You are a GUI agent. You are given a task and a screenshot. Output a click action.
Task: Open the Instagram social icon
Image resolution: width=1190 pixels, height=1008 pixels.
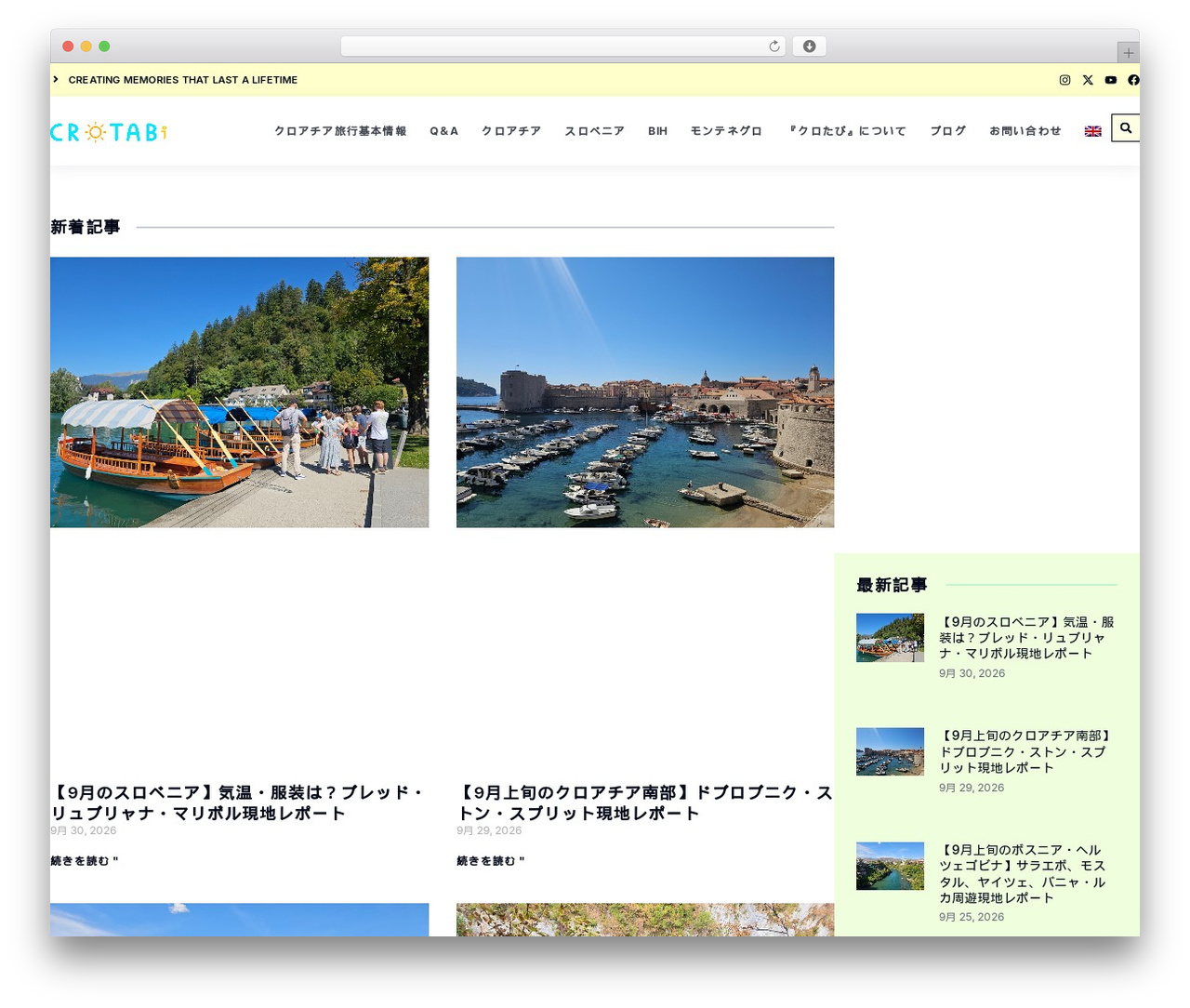[1064, 80]
